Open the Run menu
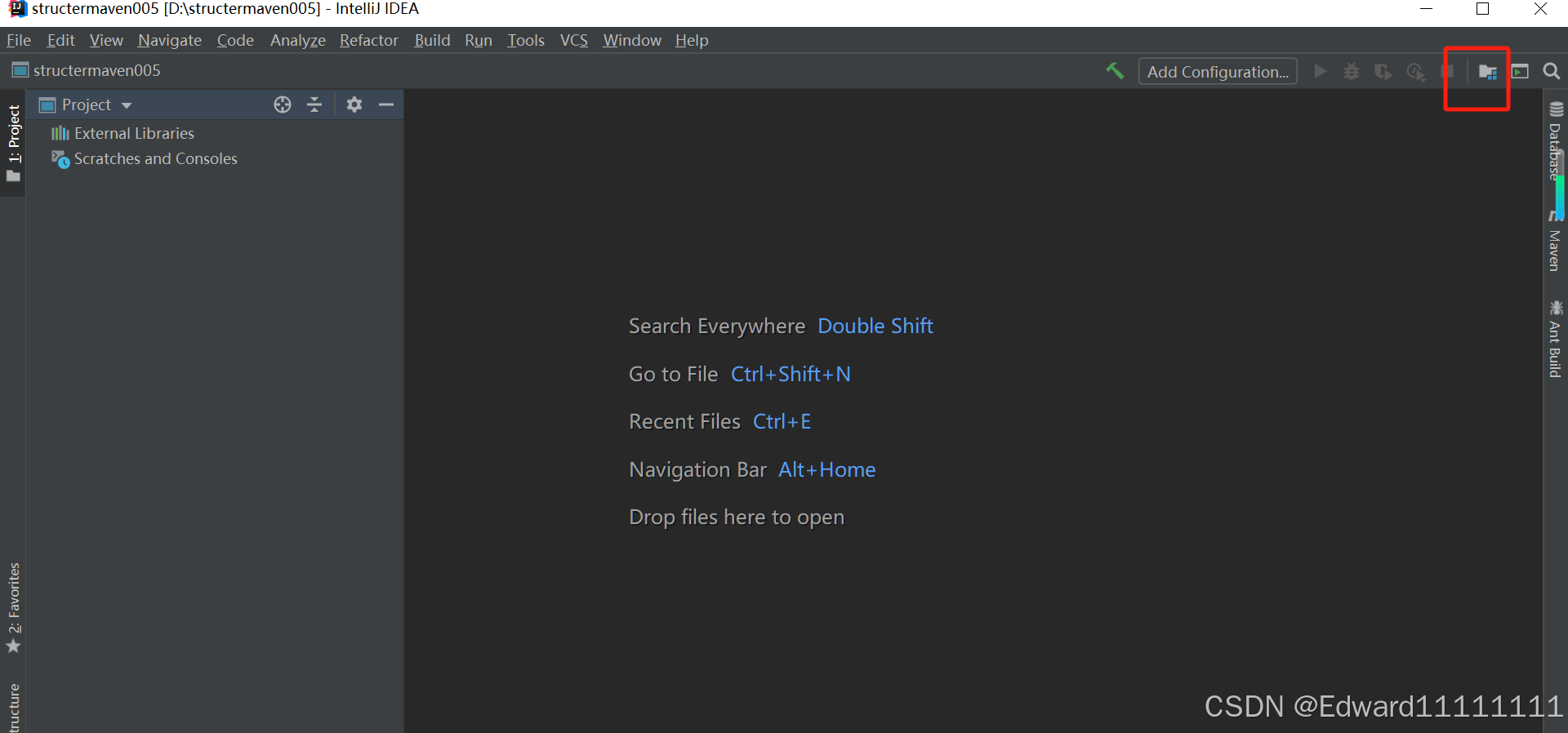This screenshot has width=1568, height=733. 479,40
